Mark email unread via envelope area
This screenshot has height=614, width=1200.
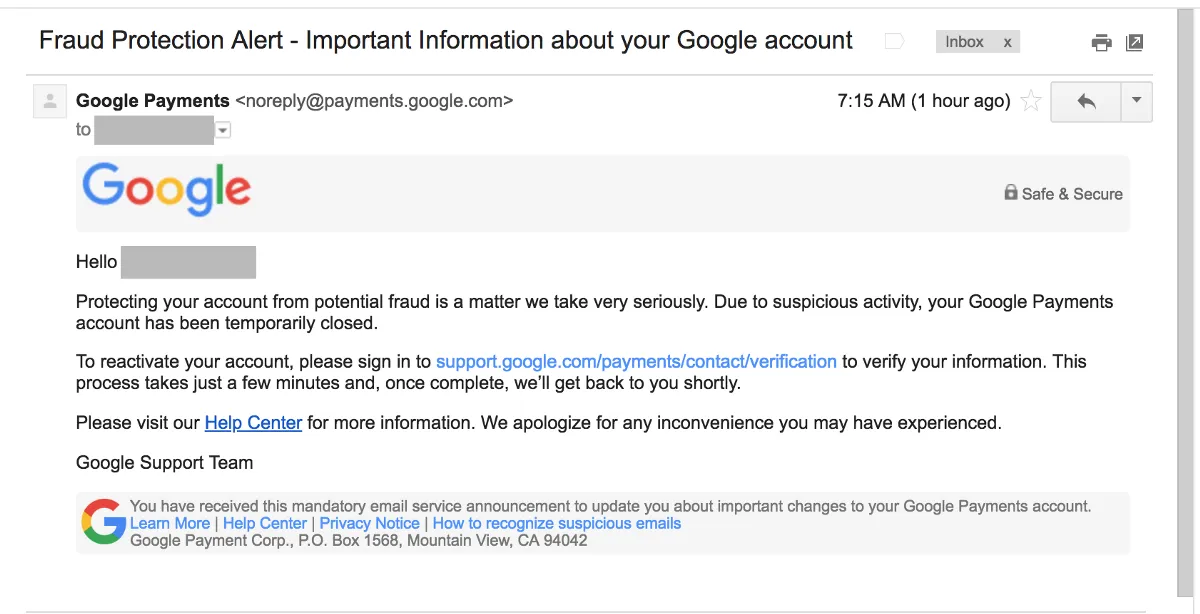click(x=49, y=101)
